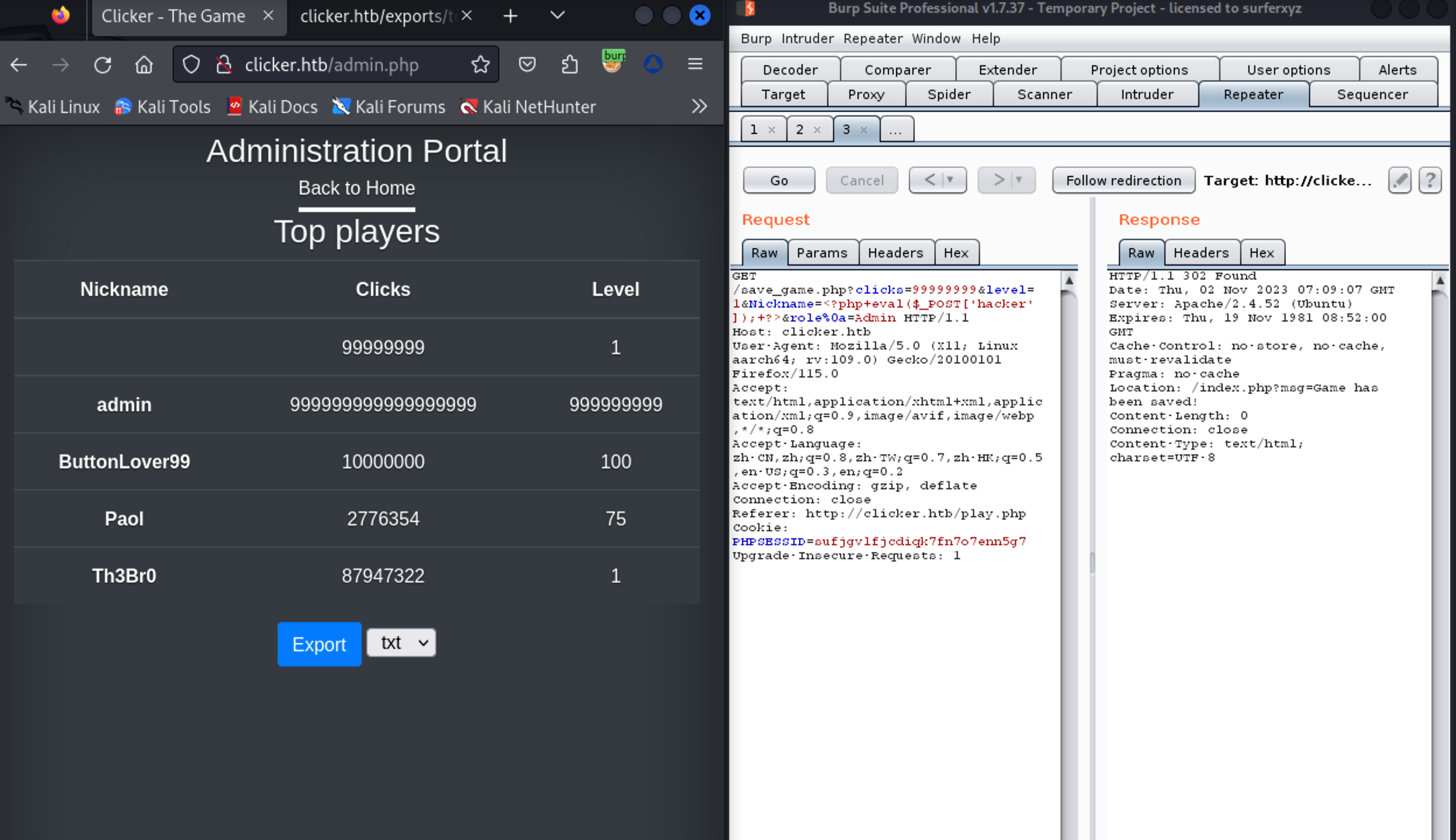Open Firefox hamburger application menu
Screen dimensions: 1456x840
pos(695,65)
